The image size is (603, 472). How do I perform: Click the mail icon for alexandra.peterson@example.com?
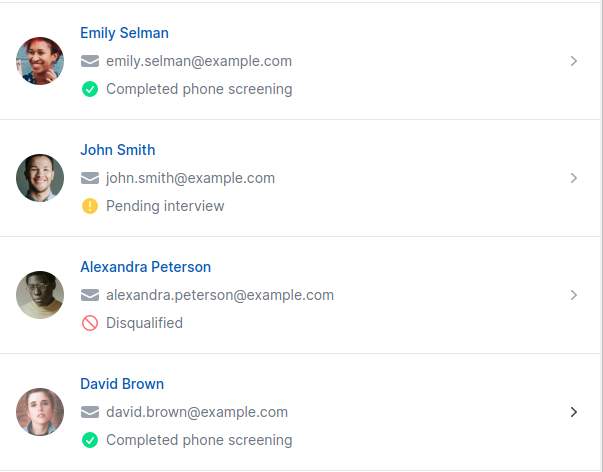coord(90,295)
